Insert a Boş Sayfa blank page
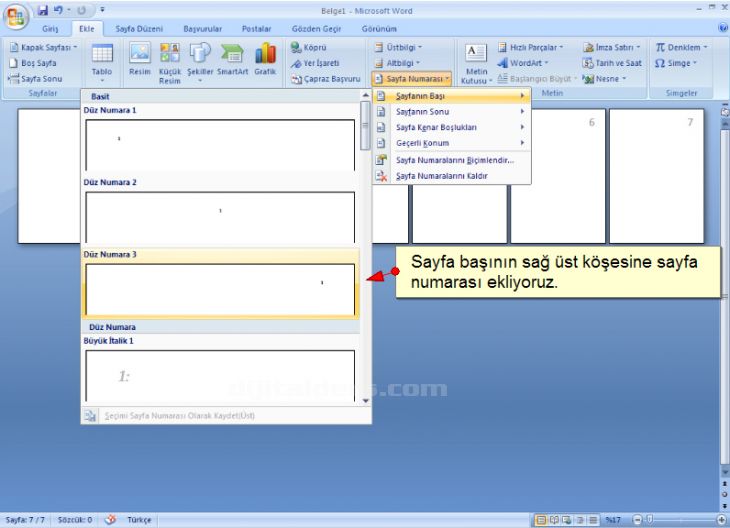The width and height of the screenshot is (730, 528). (x=33, y=63)
